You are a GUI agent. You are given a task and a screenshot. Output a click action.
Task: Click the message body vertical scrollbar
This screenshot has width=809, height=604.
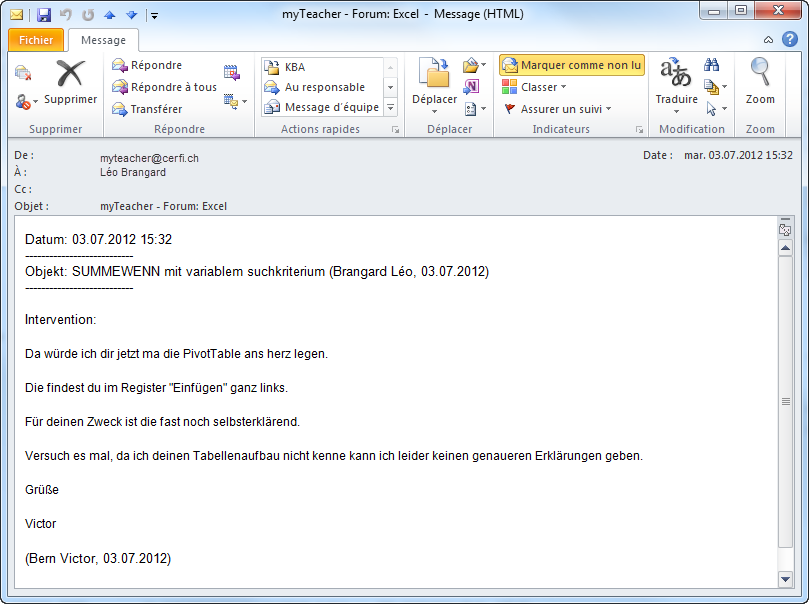785,400
